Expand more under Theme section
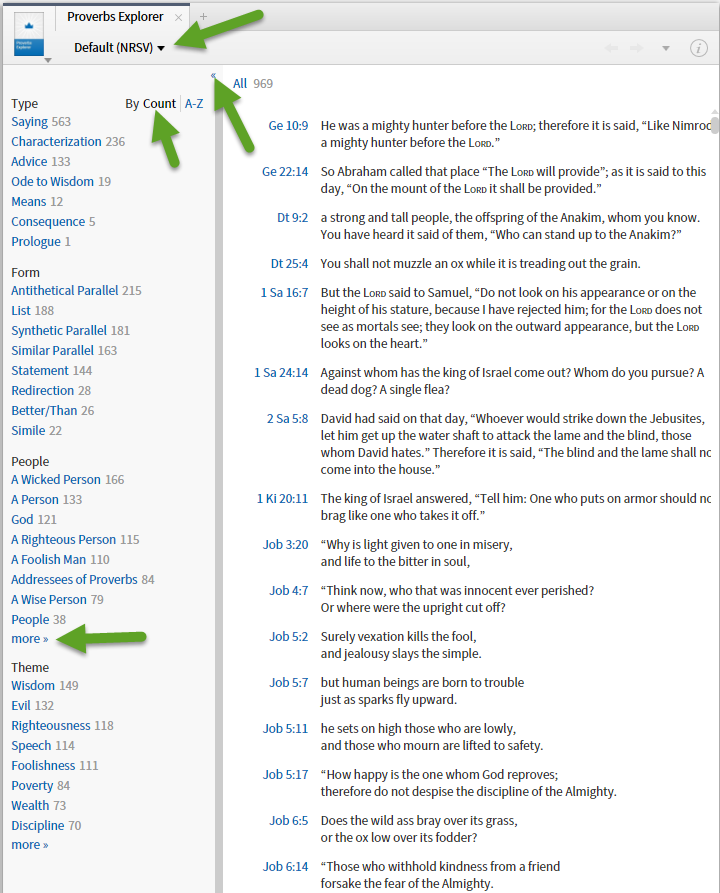The width and height of the screenshot is (720, 893). tap(30, 845)
